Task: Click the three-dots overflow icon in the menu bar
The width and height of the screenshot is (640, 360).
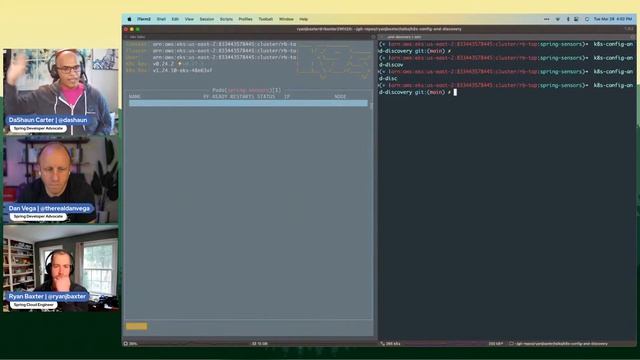Action: 547,19
